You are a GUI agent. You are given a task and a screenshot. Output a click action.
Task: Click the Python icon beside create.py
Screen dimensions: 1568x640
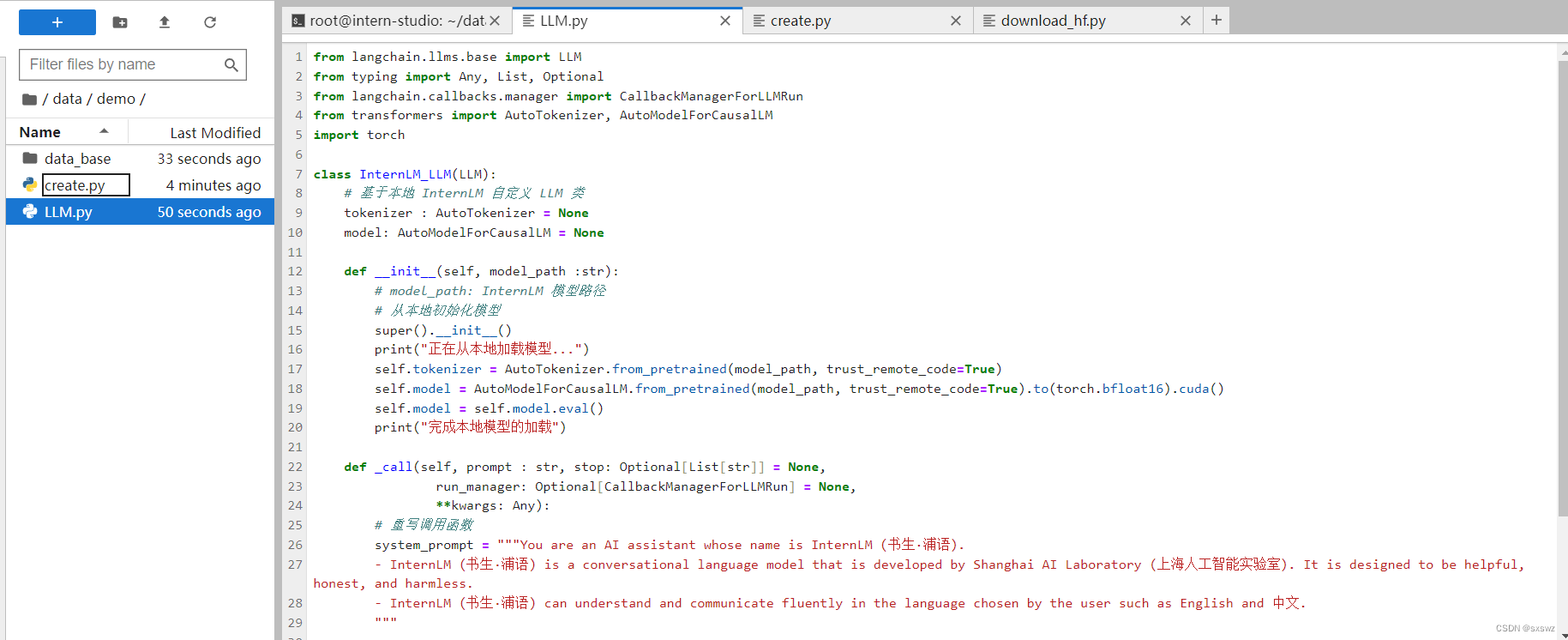click(30, 184)
